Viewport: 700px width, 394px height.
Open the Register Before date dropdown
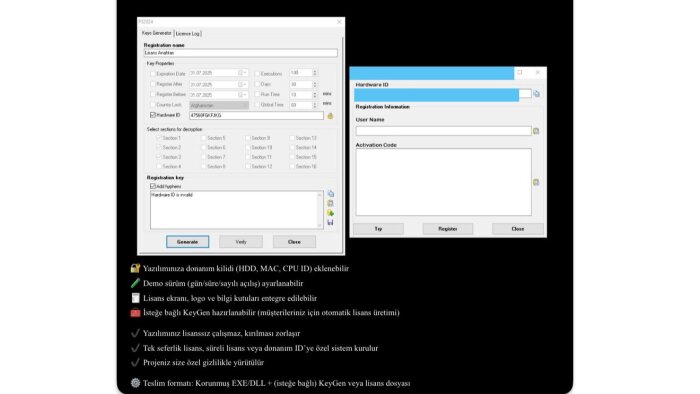coord(243,95)
